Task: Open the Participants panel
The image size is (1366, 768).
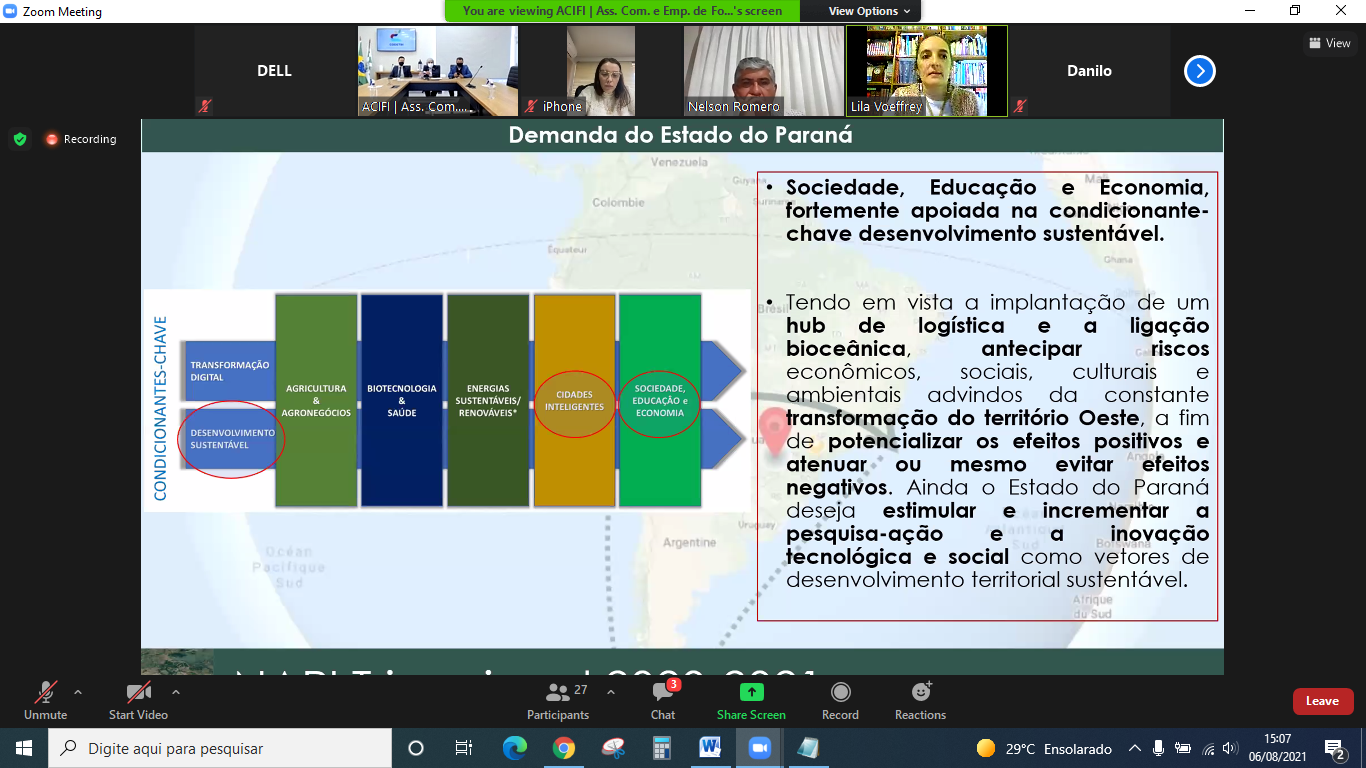Action: pos(558,700)
